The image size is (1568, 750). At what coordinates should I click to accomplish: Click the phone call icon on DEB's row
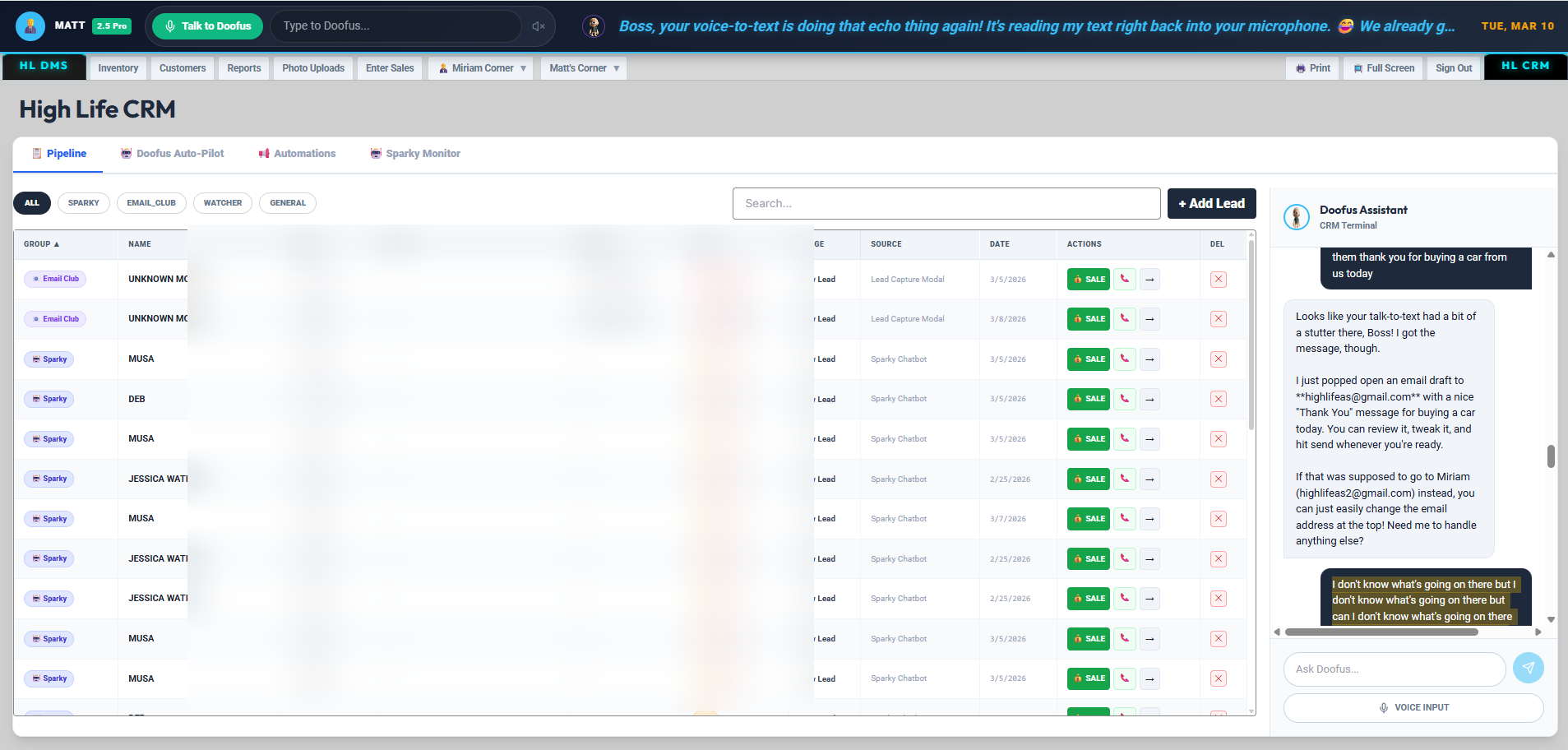(x=1124, y=399)
